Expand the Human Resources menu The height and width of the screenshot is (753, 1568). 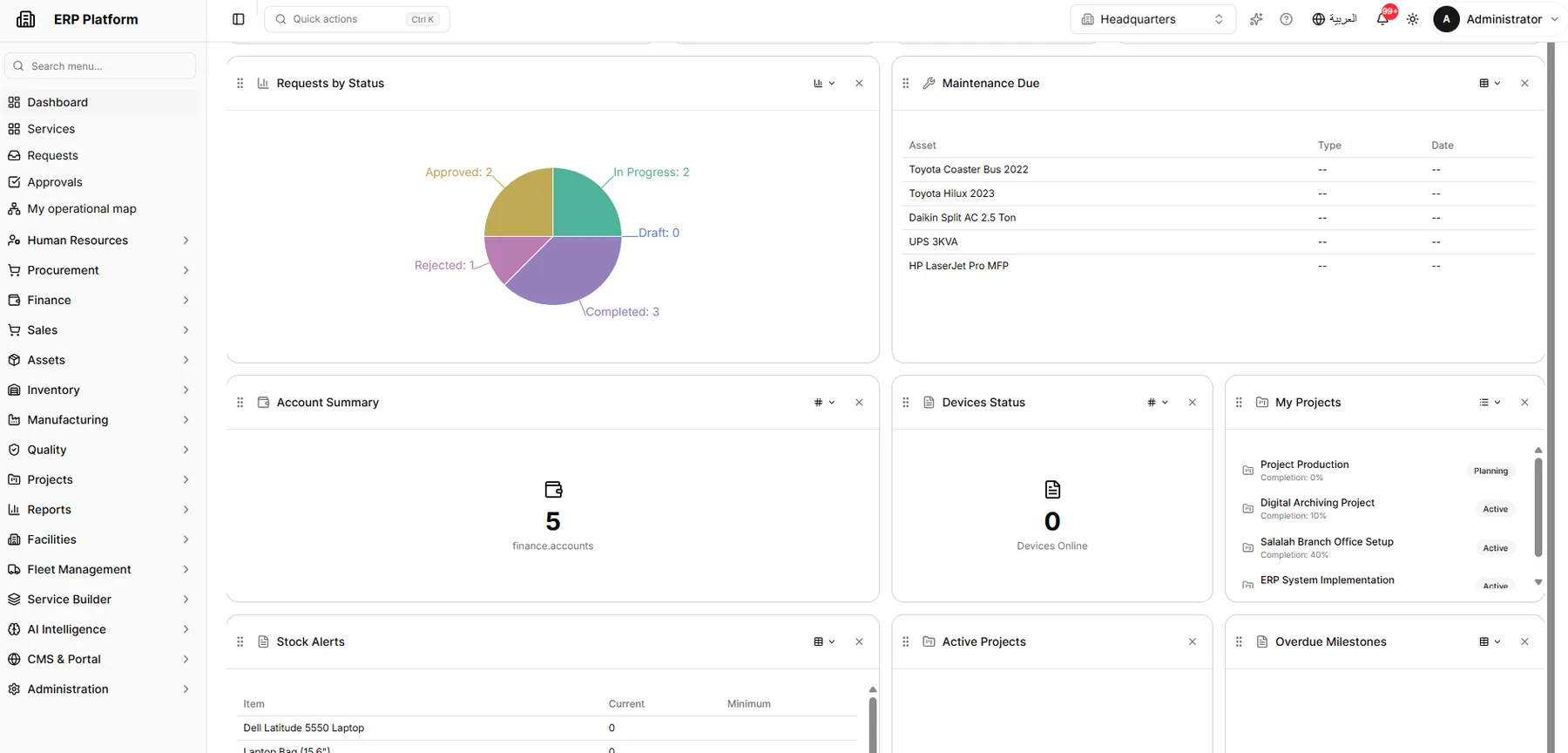[x=100, y=241]
